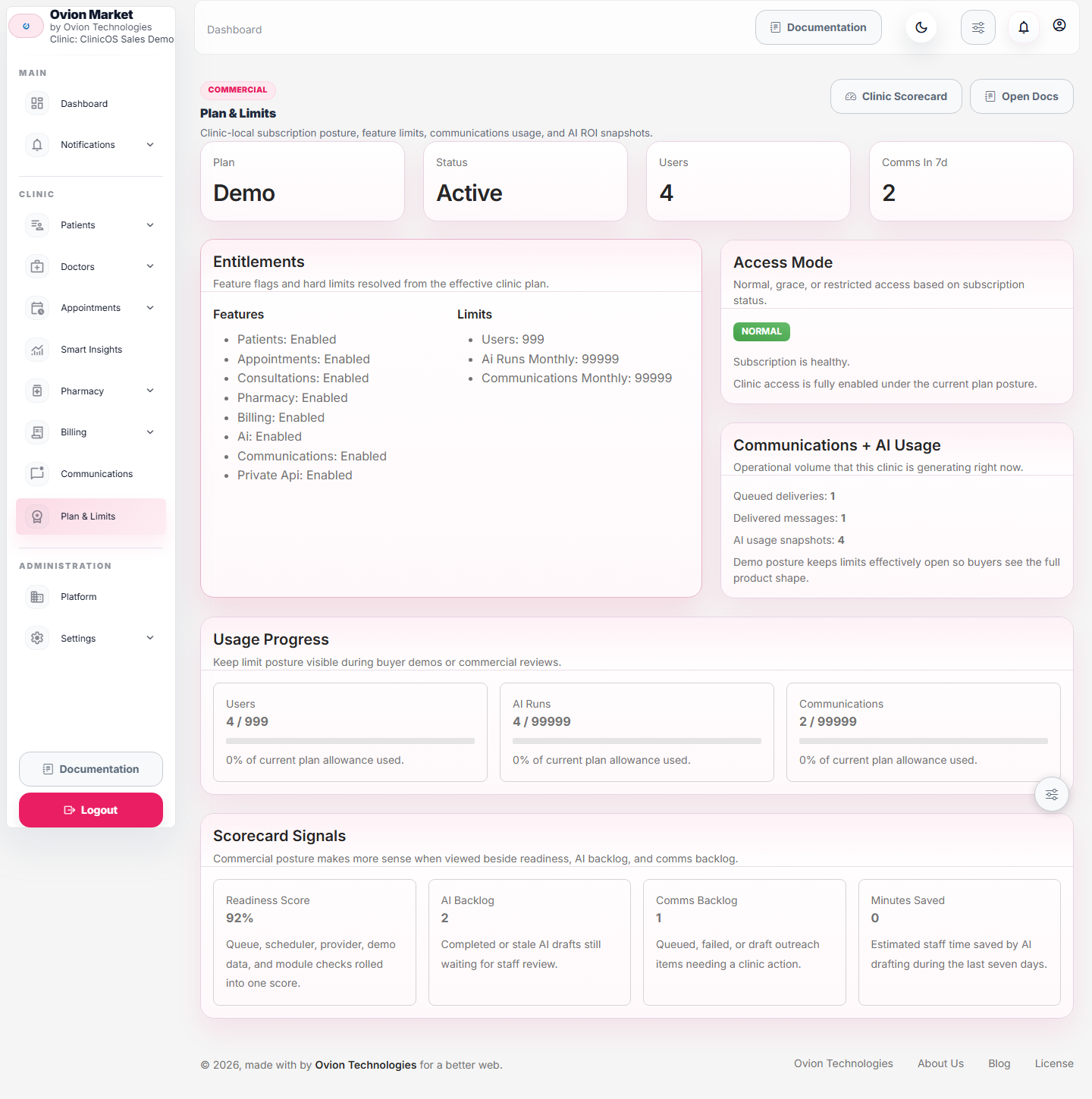The width and height of the screenshot is (1092, 1099).
Task: Click the Open Docs button
Action: [x=1021, y=96]
